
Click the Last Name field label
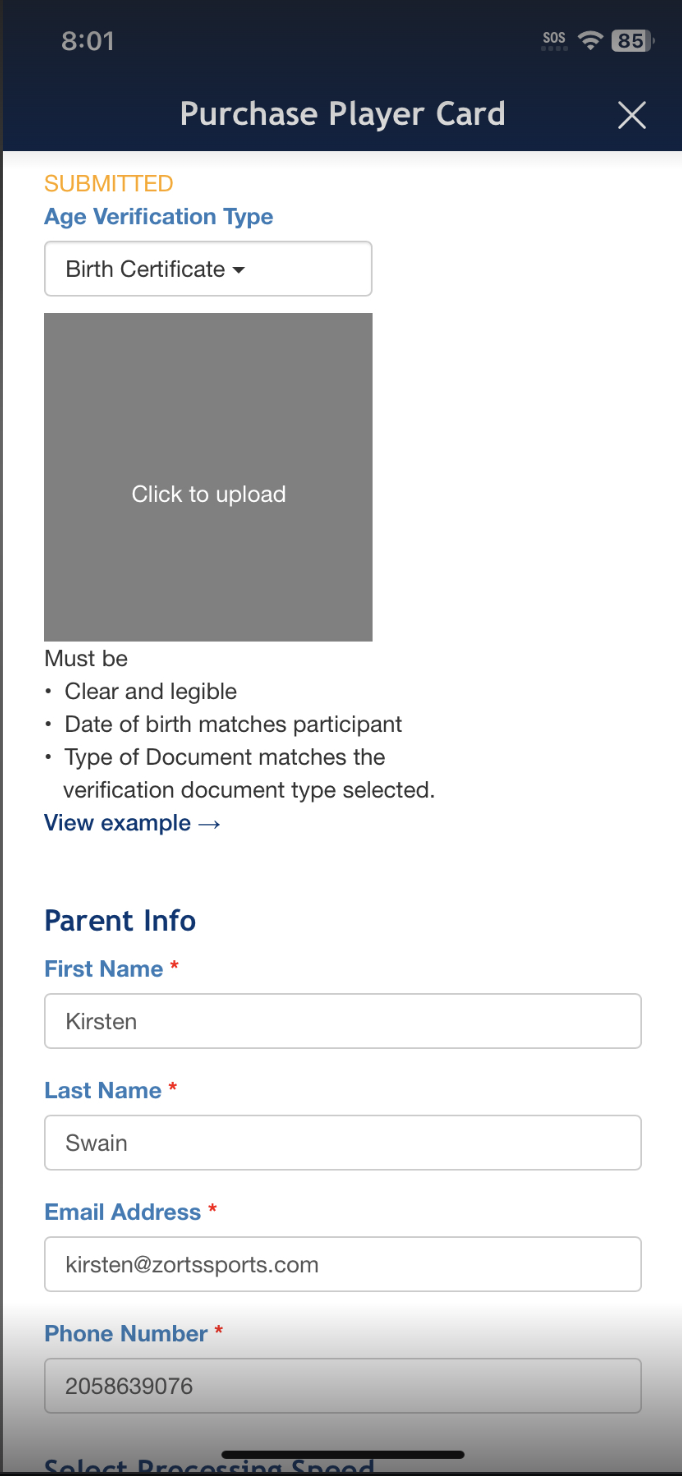point(103,1091)
